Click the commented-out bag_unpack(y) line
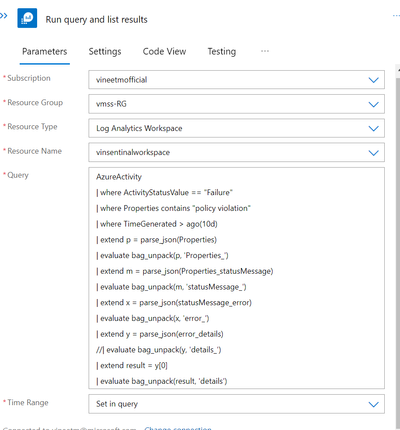This screenshot has width=400, height=430. (x=159, y=350)
